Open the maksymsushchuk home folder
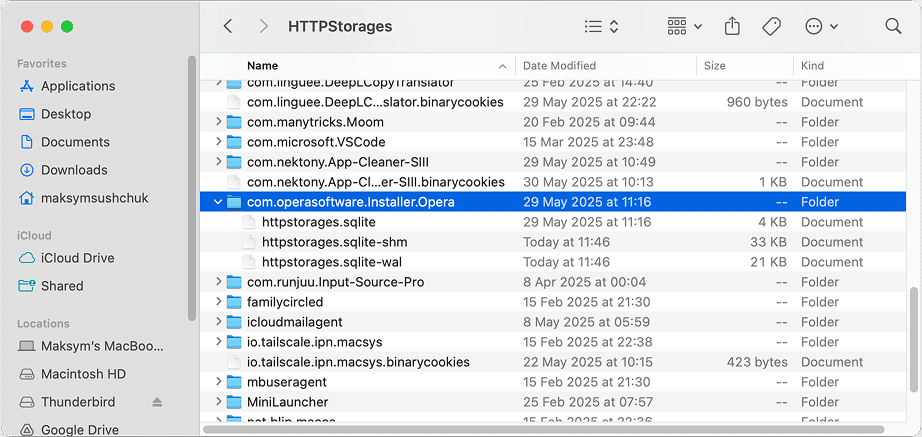The height and width of the screenshot is (437, 922). 84,198
